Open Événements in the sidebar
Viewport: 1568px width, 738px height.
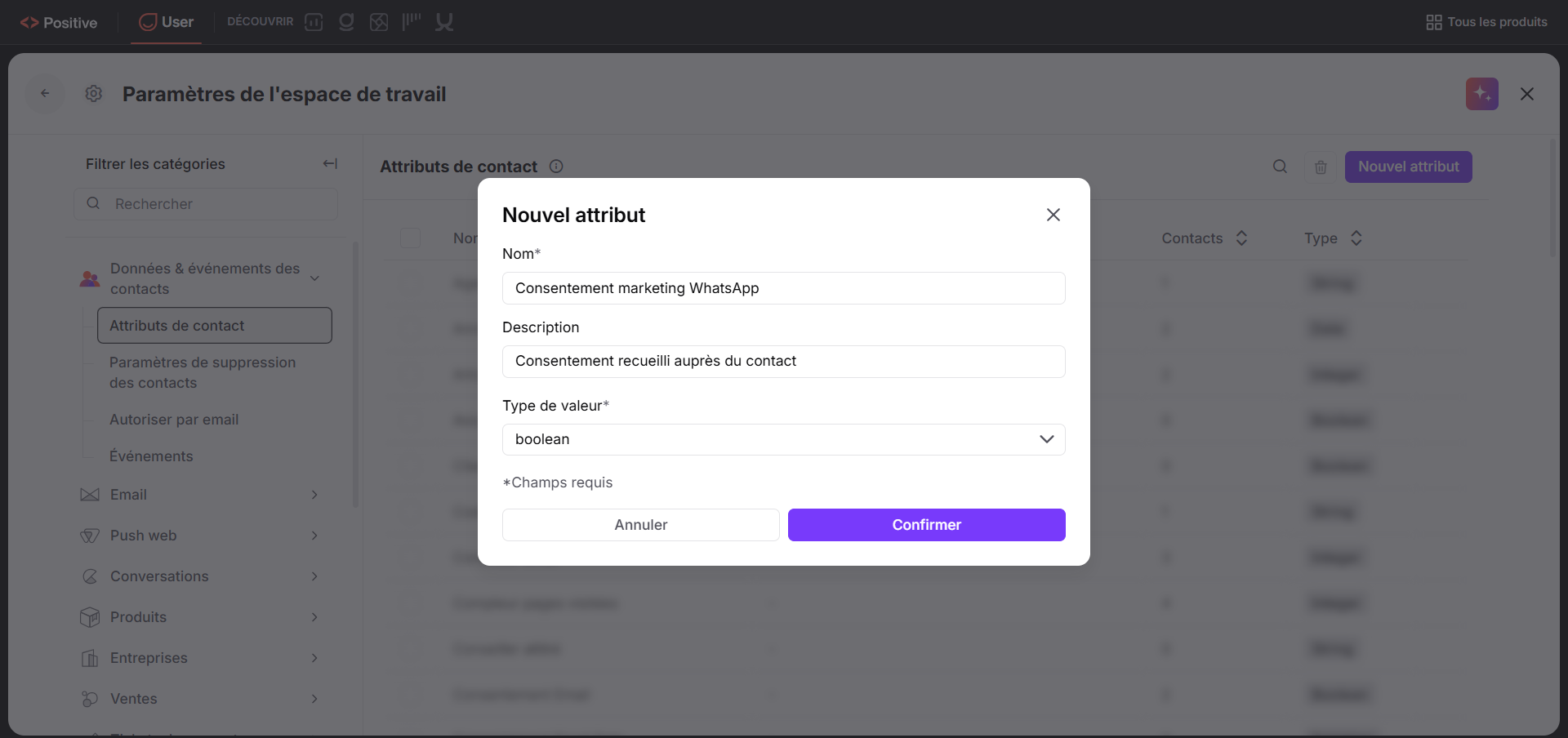tap(151, 456)
